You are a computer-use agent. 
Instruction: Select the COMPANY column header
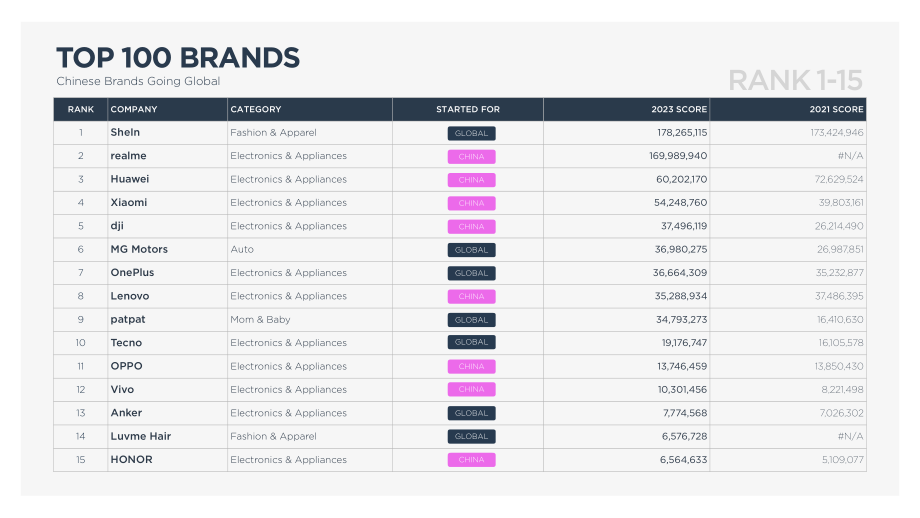click(134, 109)
